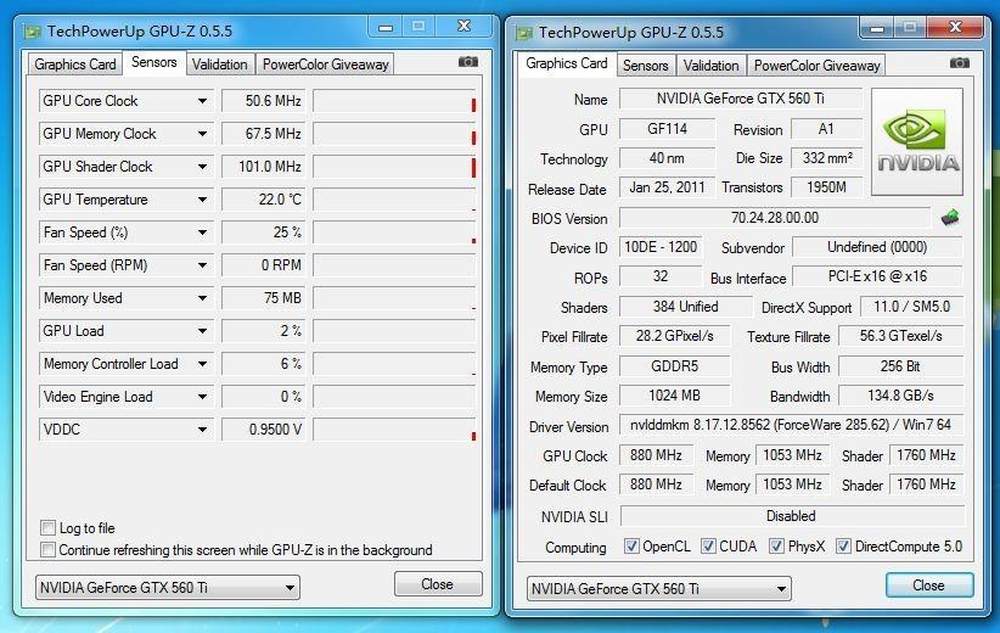Click the camera screenshot icon in Sensors window
This screenshot has height=633, width=1000.
point(468,62)
